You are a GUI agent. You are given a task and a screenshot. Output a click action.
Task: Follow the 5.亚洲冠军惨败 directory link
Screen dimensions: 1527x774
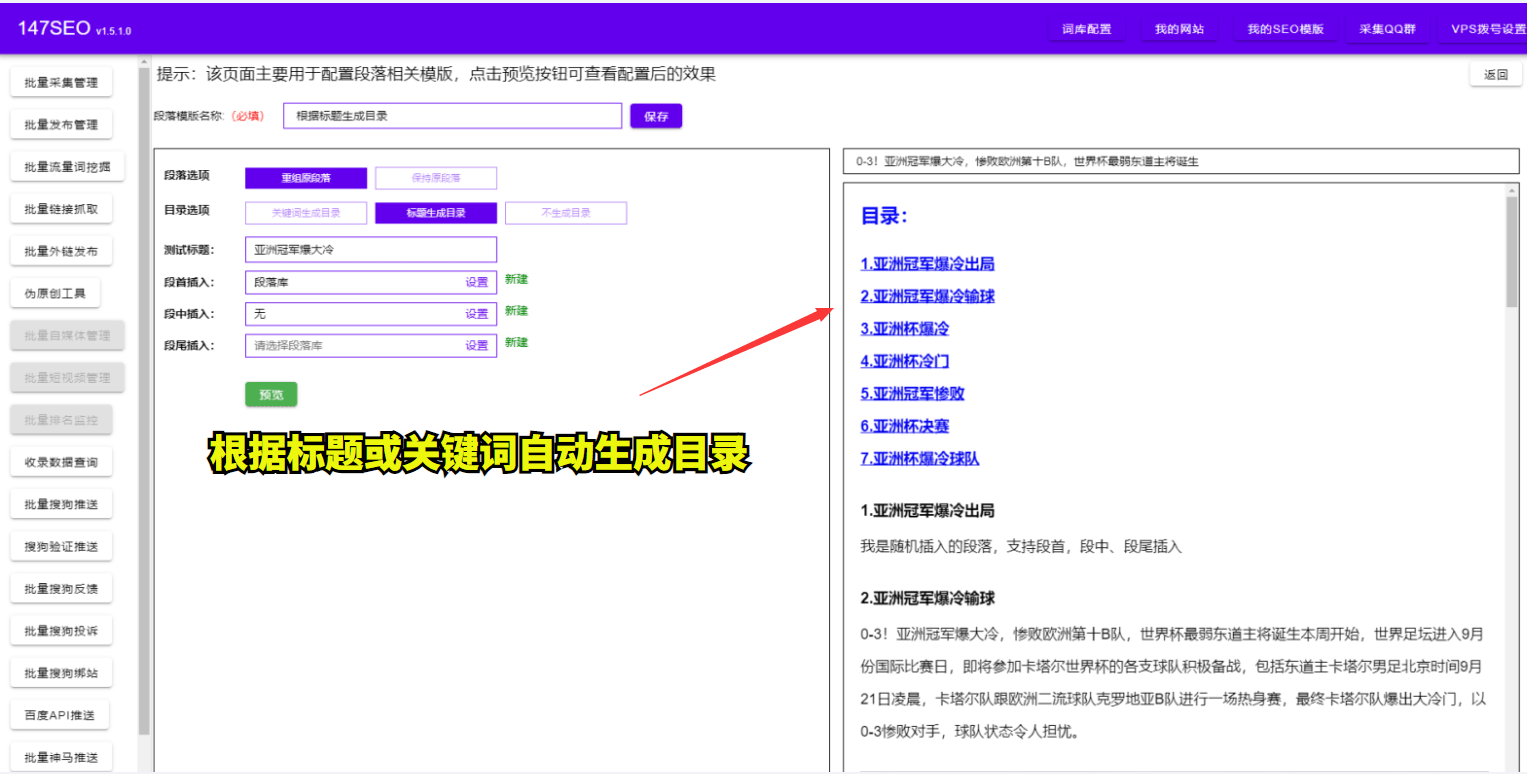[912, 394]
